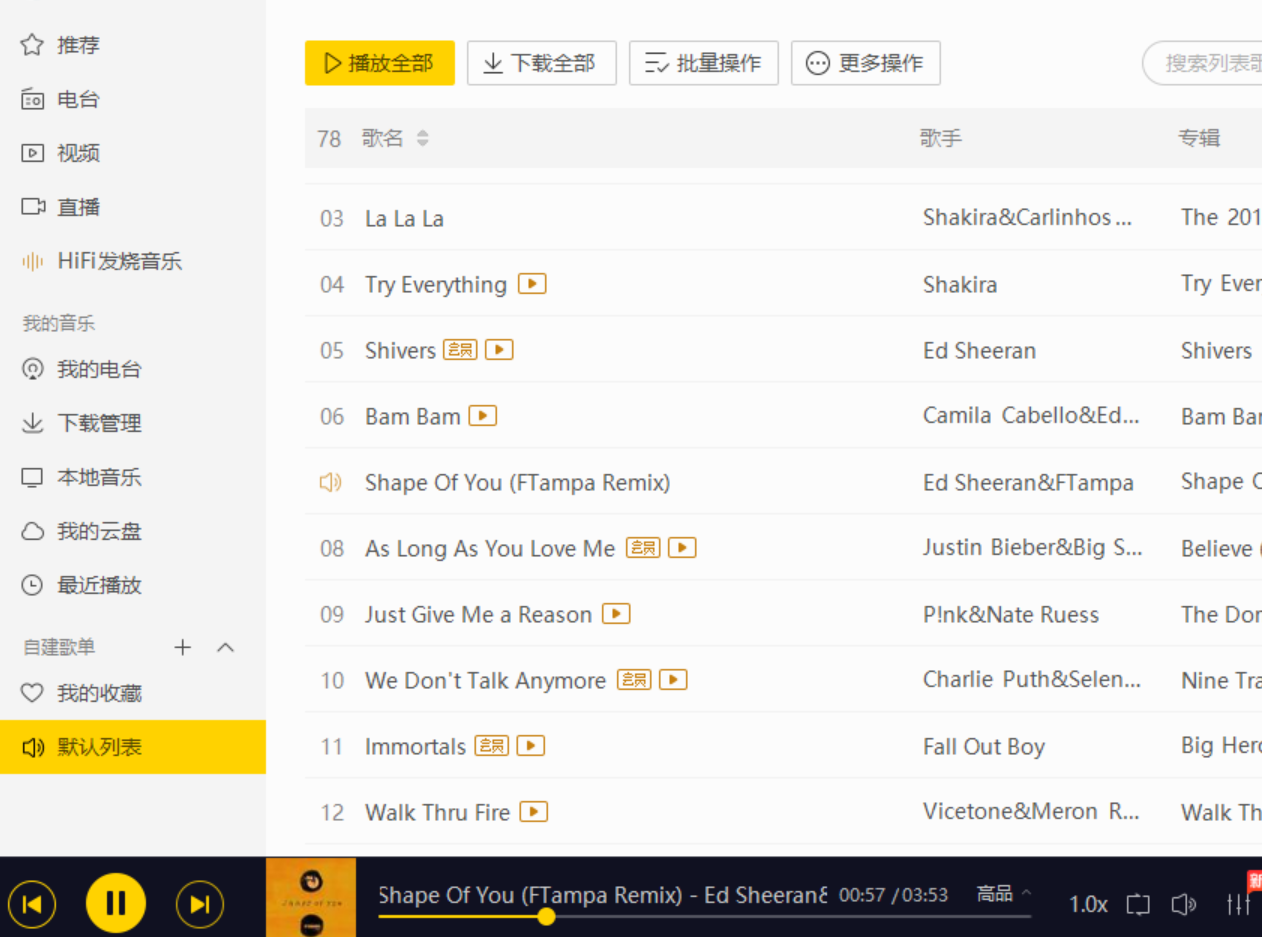Click the VIP badge next to Shivers
This screenshot has height=937, width=1262.
460,350
